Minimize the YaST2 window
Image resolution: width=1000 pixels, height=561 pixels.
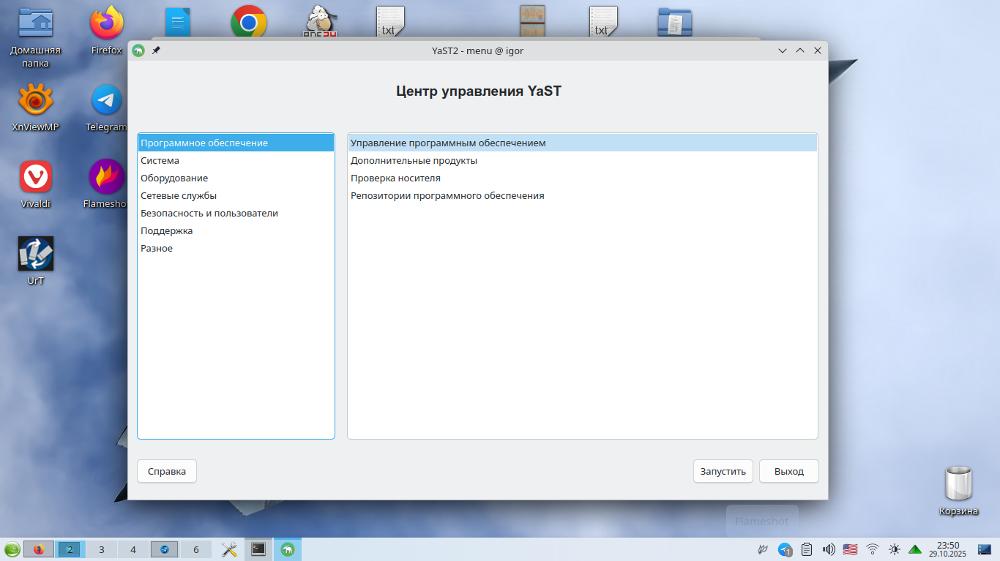pyautogui.click(x=782, y=50)
